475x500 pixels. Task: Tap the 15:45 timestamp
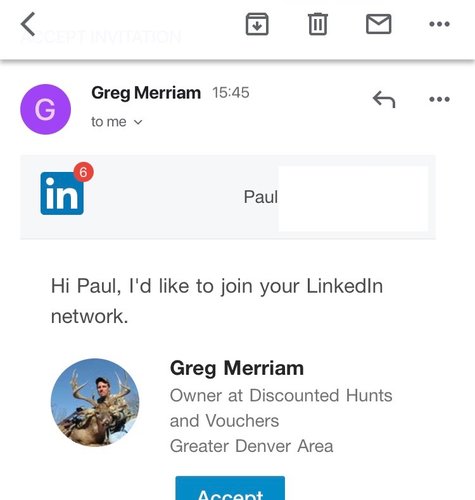(231, 93)
